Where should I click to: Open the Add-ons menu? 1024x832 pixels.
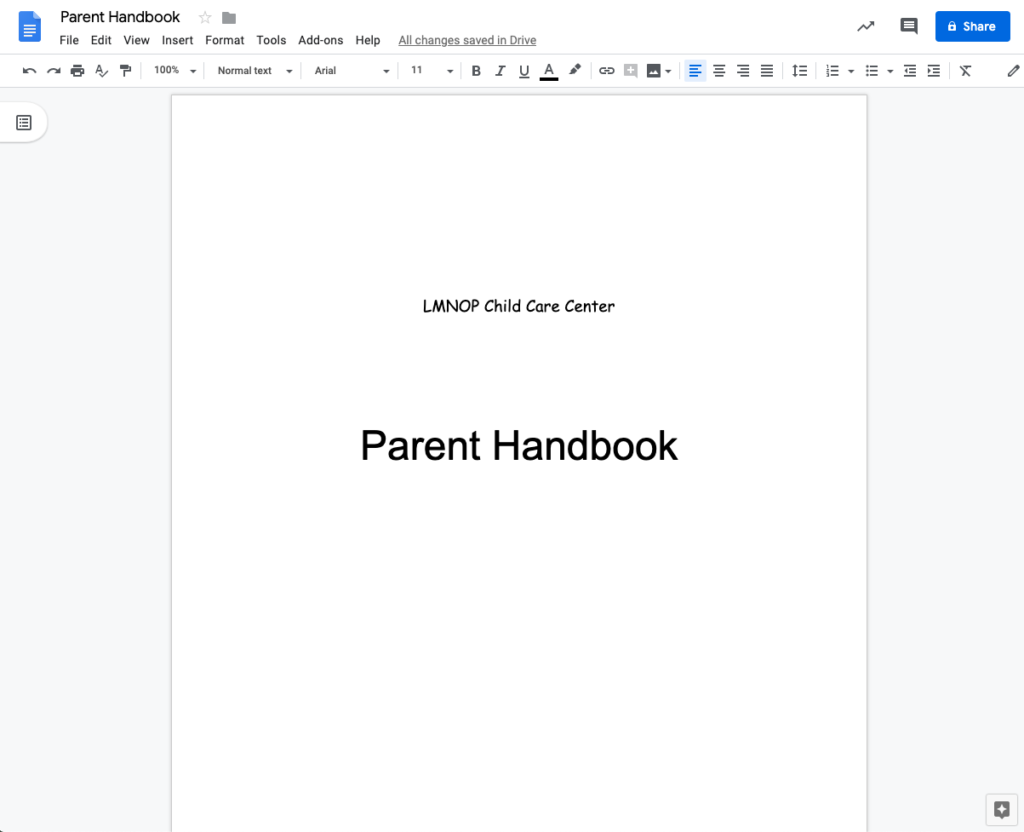click(x=320, y=40)
